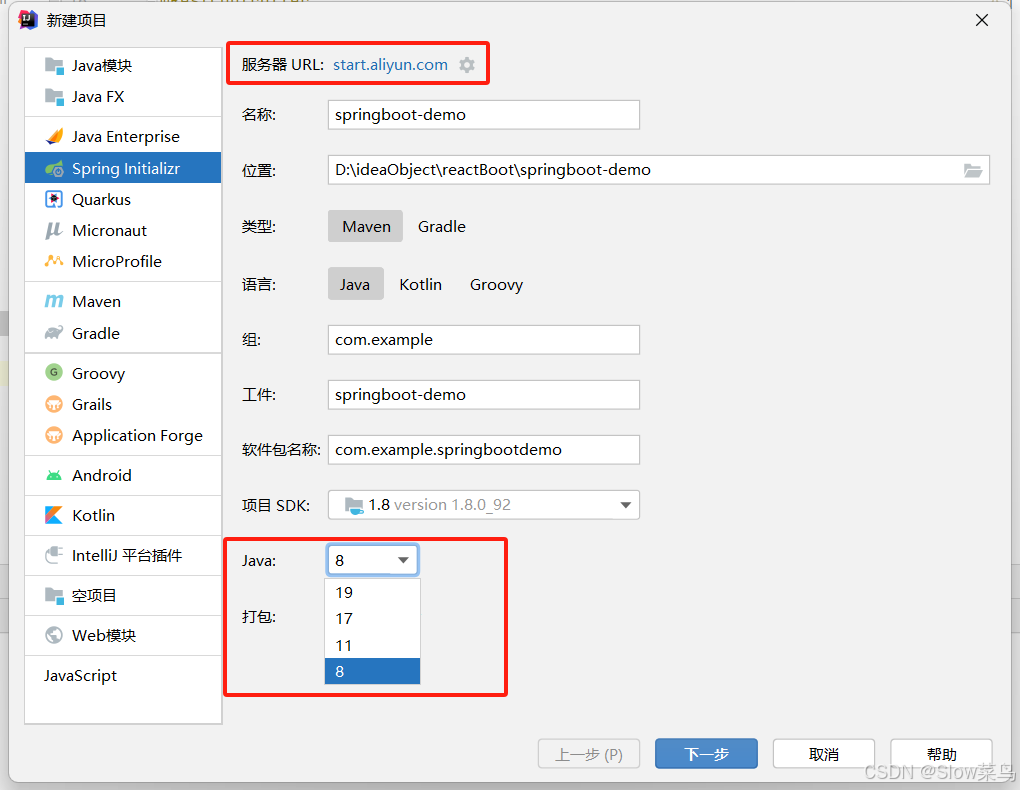Focus the 软件包名称 field
Screen dimensions: 1020x790
[x=483, y=450]
